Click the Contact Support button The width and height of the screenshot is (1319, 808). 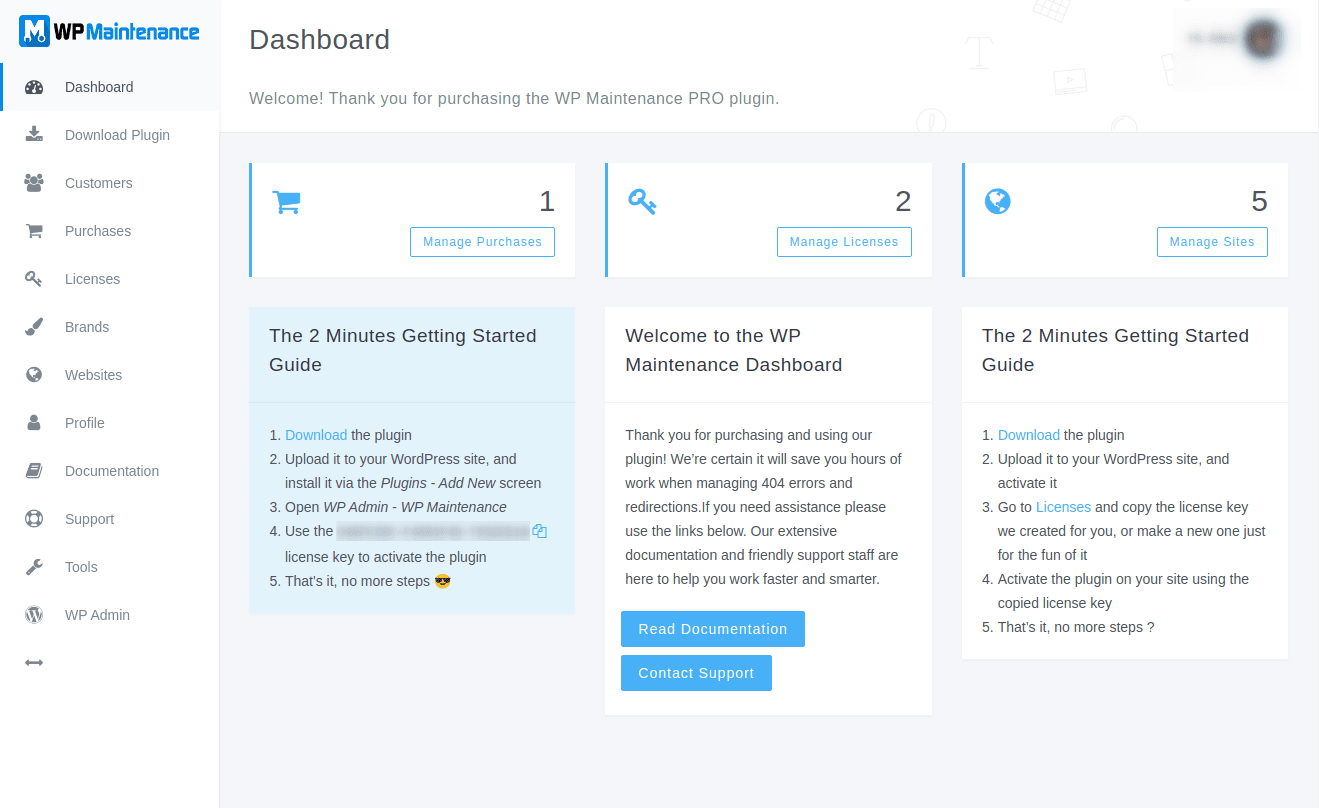pyautogui.click(x=696, y=673)
